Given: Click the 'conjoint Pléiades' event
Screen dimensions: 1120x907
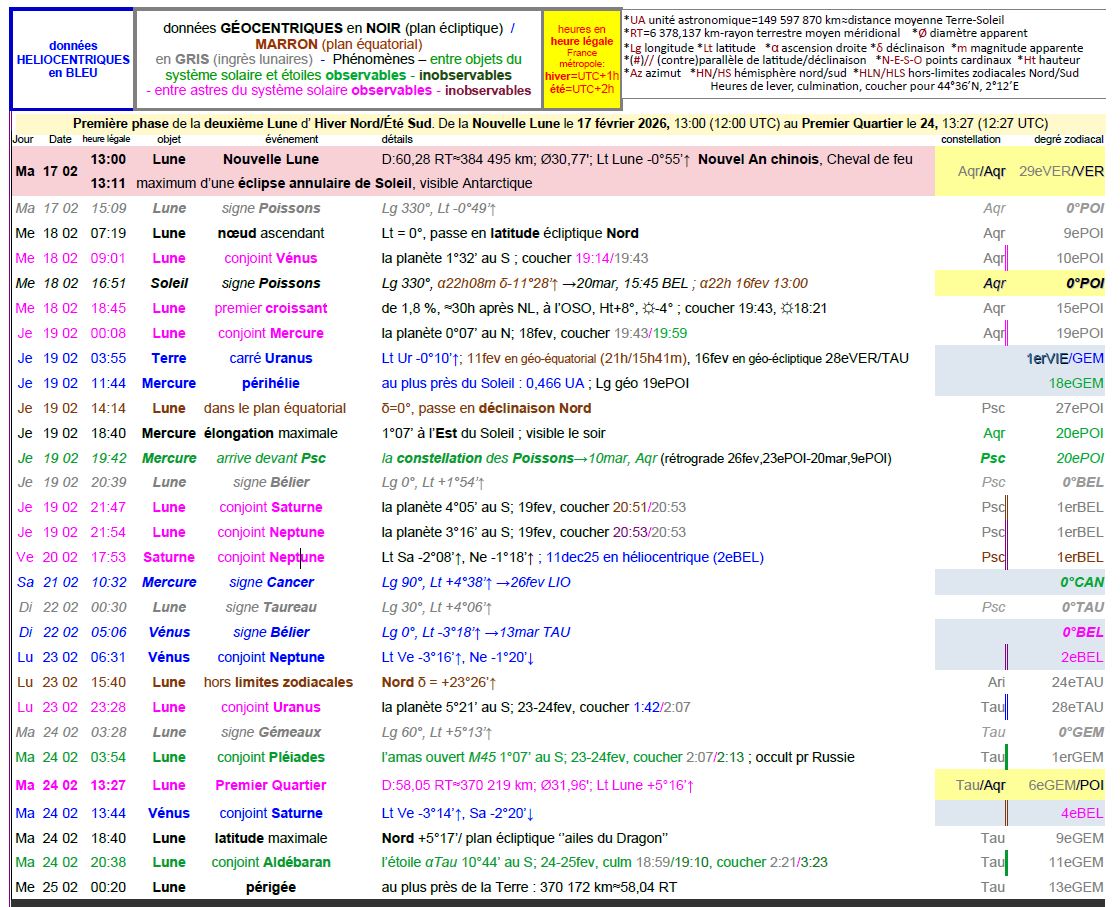Looking at the screenshot, I should [270, 757].
